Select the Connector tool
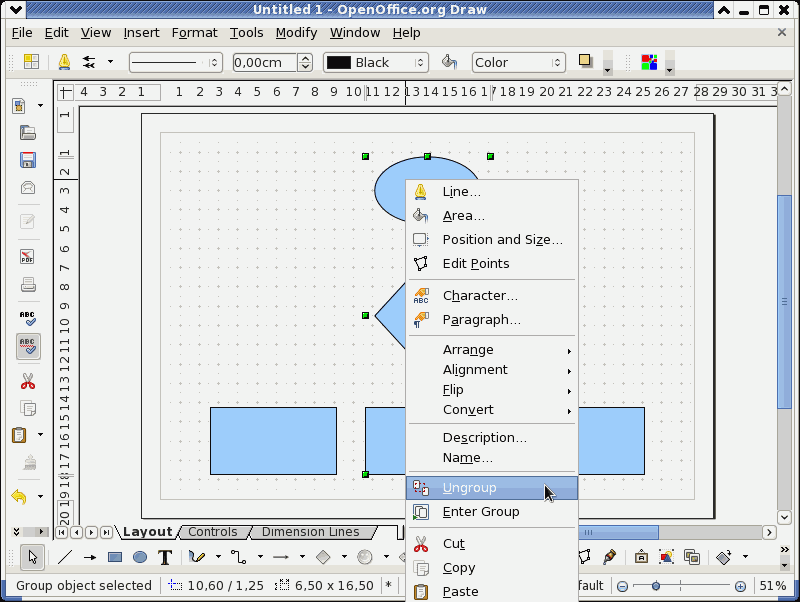Viewport: 800px width, 602px height. coord(239,557)
